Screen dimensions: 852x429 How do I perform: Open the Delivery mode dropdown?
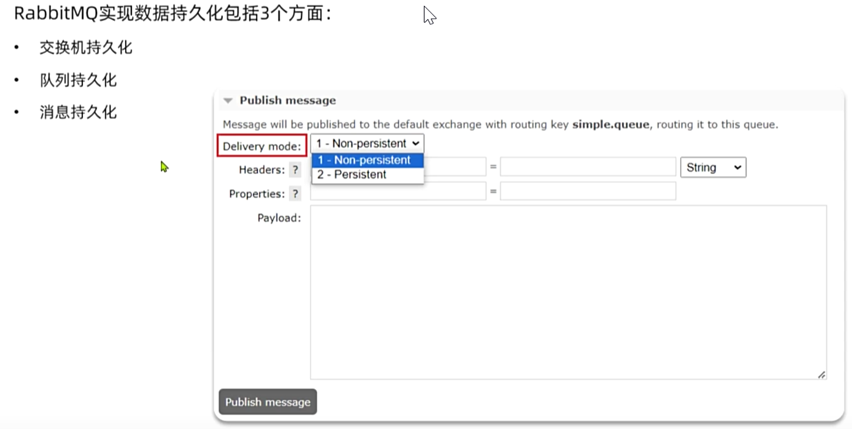[x=367, y=143]
